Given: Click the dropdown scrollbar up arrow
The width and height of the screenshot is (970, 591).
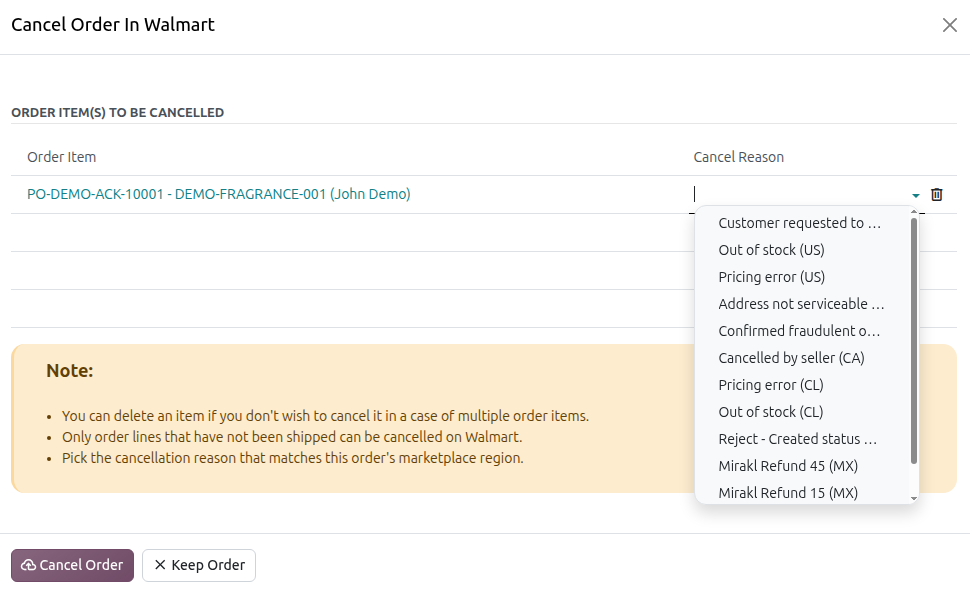Looking at the screenshot, I should [914, 212].
